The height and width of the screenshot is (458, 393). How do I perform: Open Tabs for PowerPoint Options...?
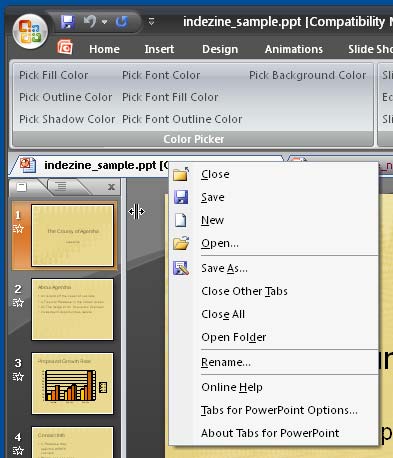coord(273,410)
